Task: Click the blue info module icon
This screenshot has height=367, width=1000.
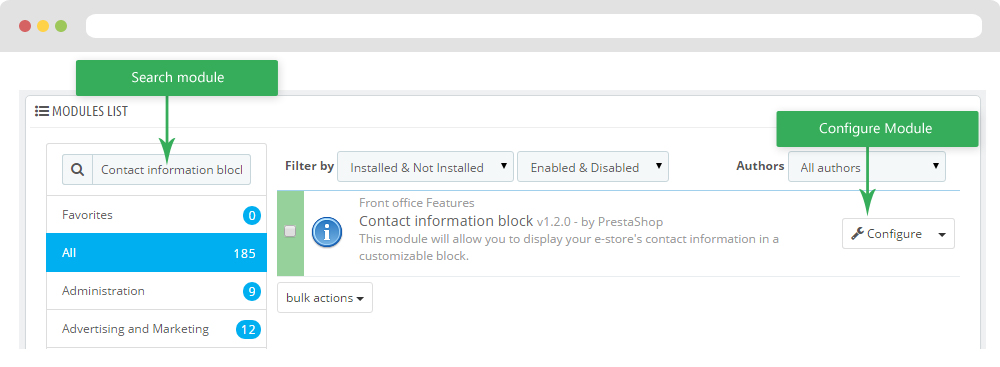Action: click(327, 234)
